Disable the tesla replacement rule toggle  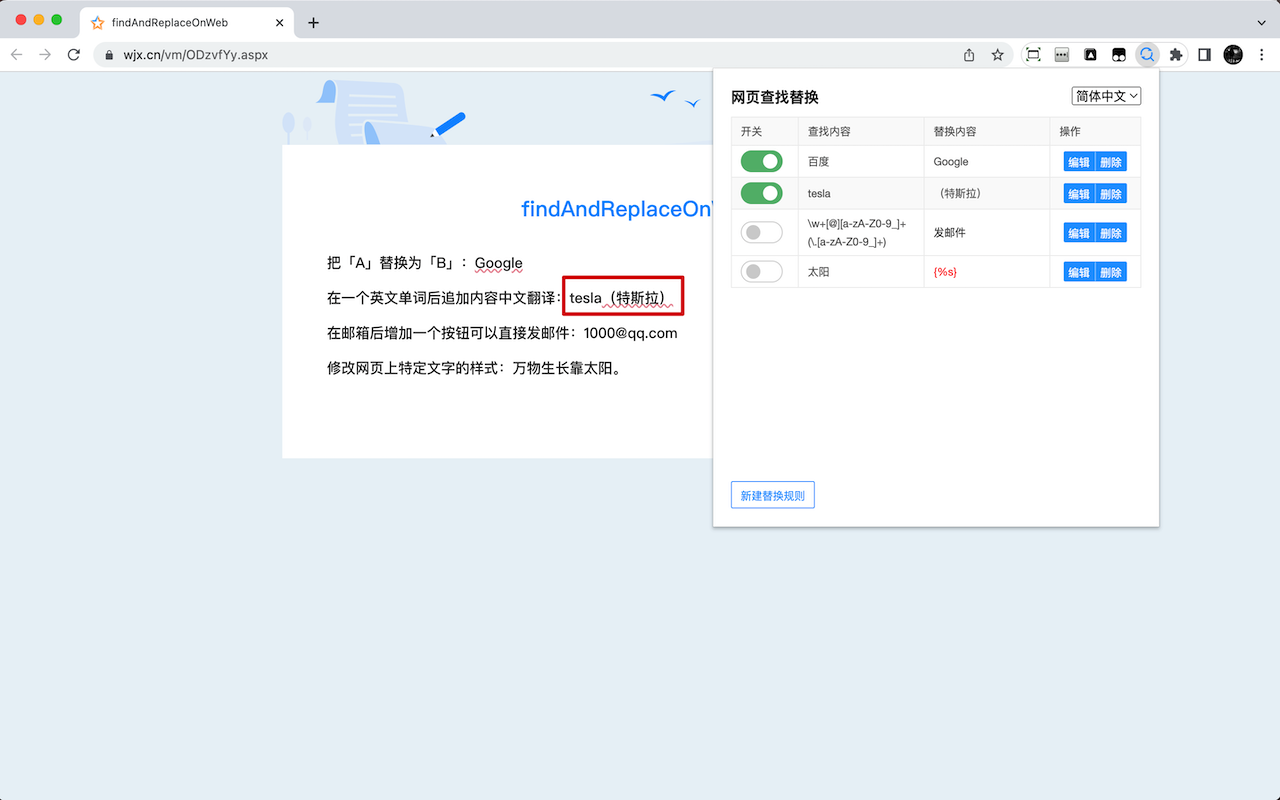click(x=761, y=193)
